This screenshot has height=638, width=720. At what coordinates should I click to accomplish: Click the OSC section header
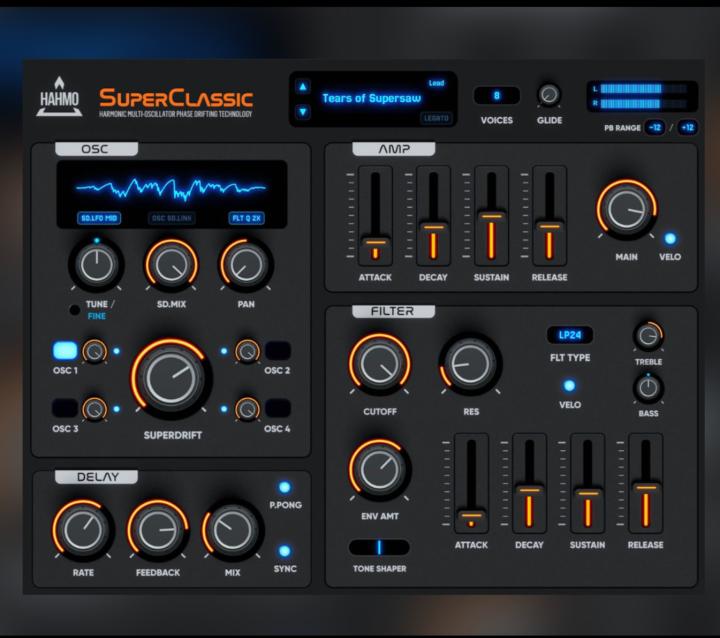96,149
